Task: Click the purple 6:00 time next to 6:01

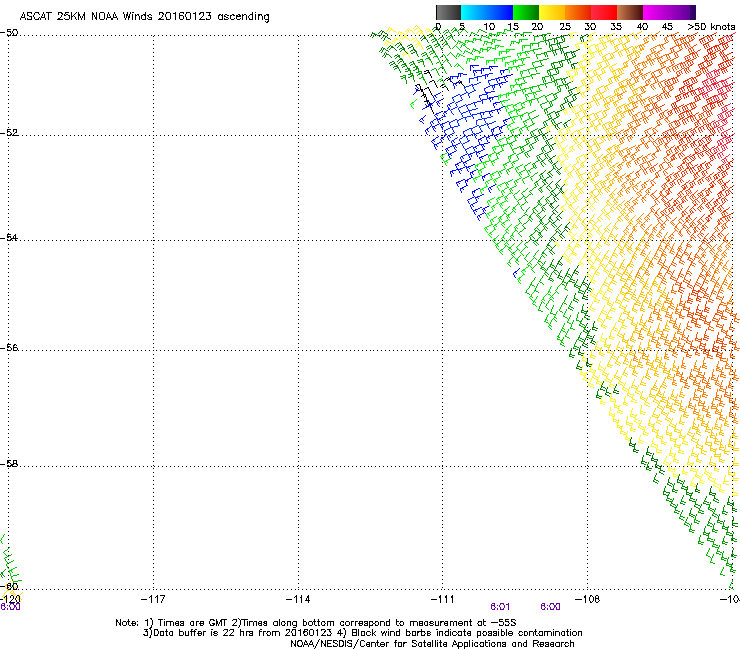Action: (550, 607)
